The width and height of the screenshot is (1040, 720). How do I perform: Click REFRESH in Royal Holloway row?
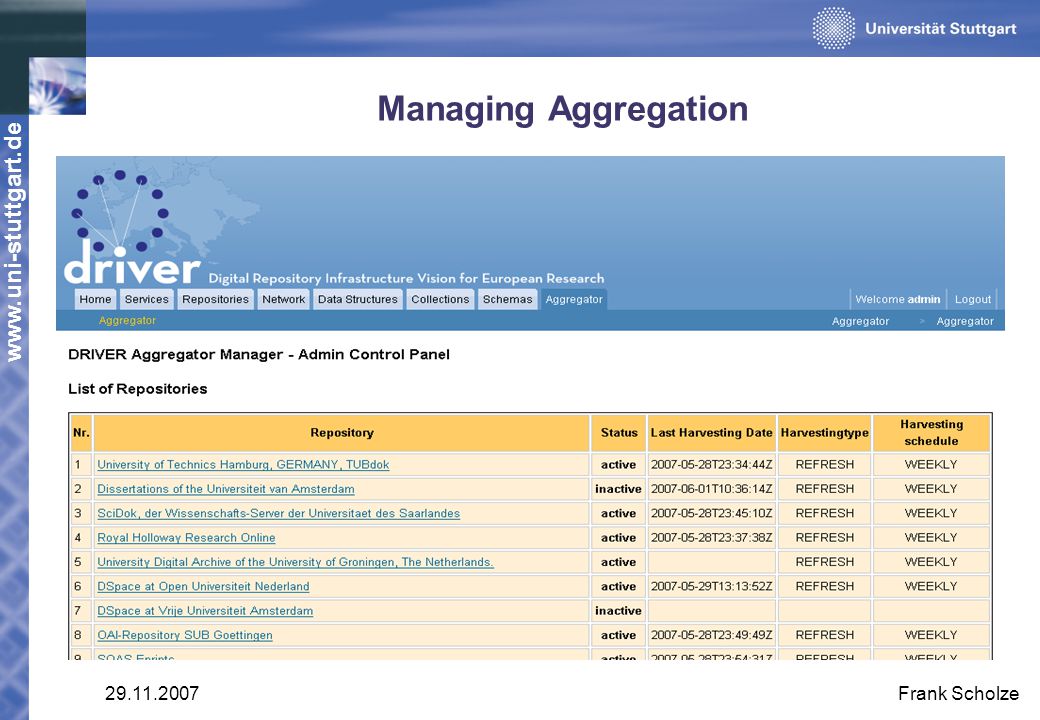tap(824, 538)
